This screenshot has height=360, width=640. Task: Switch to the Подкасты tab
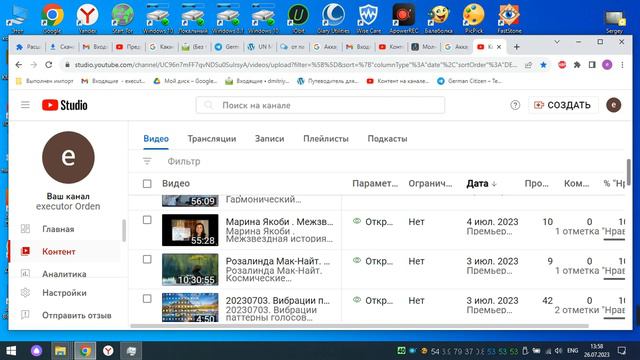click(x=387, y=139)
